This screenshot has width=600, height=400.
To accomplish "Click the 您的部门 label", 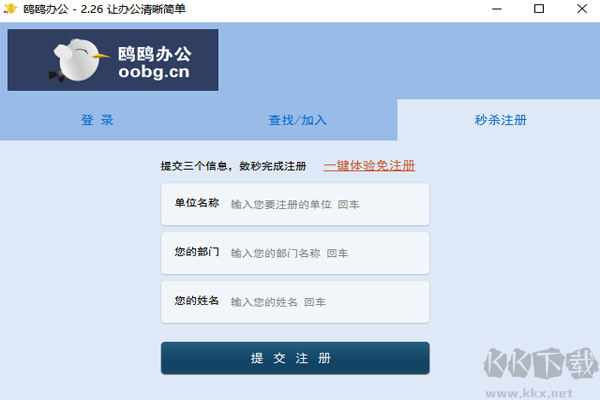I will (197, 252).
